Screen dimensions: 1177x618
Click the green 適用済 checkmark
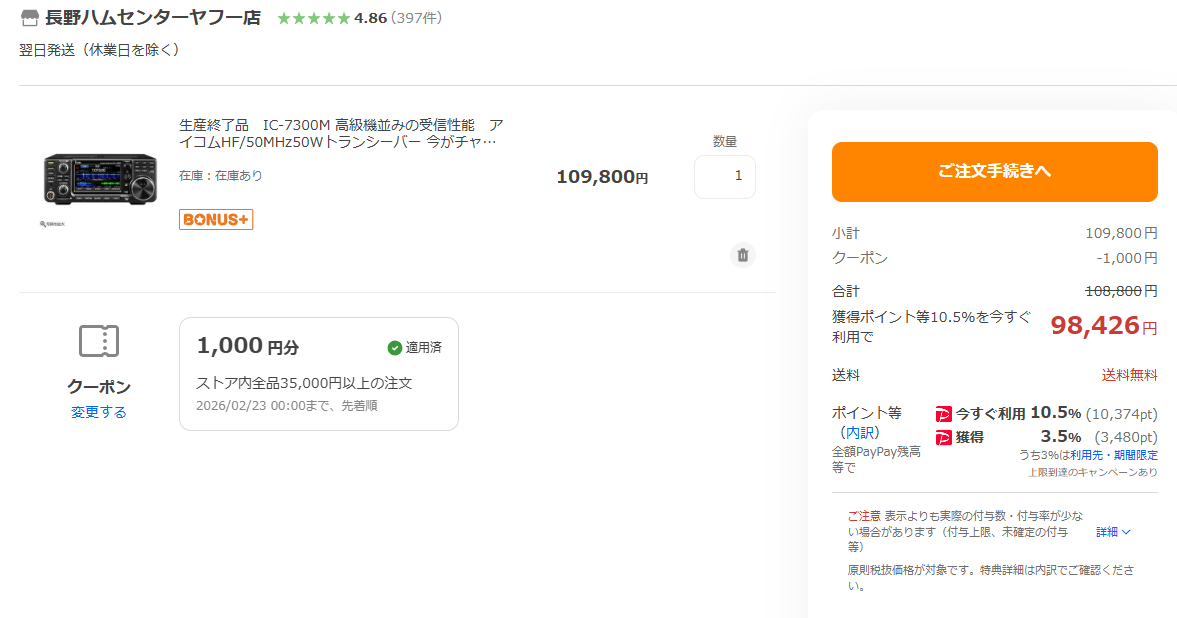[x=395, y=348]
